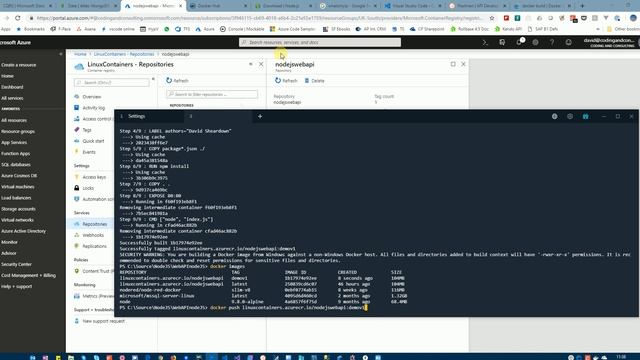Open Storage accounts in sidebar
The height and width of the screenshot is (360, 640).
point(18,209)
